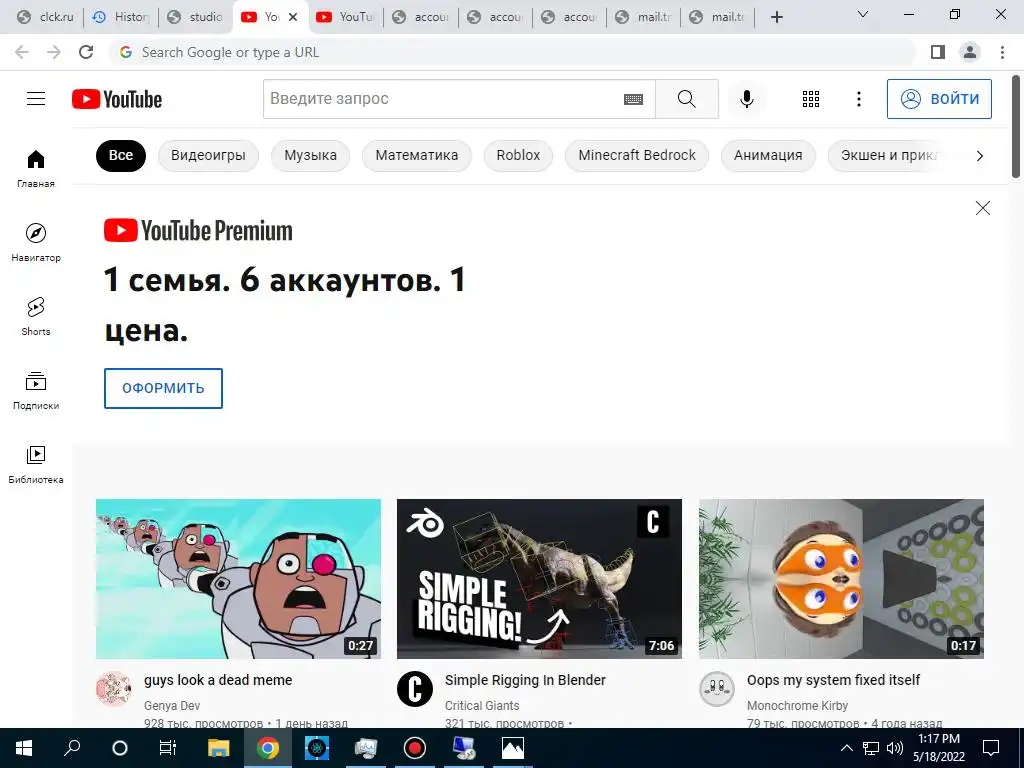Switch to the clck.ru tab
This screenshot has height=768, width=1024.
point(44,18)
